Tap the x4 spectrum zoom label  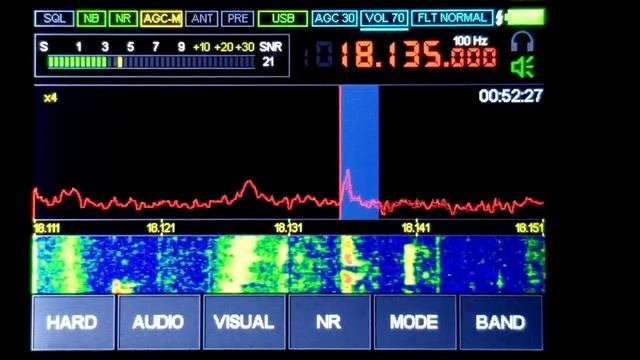[x=50, y=98]
